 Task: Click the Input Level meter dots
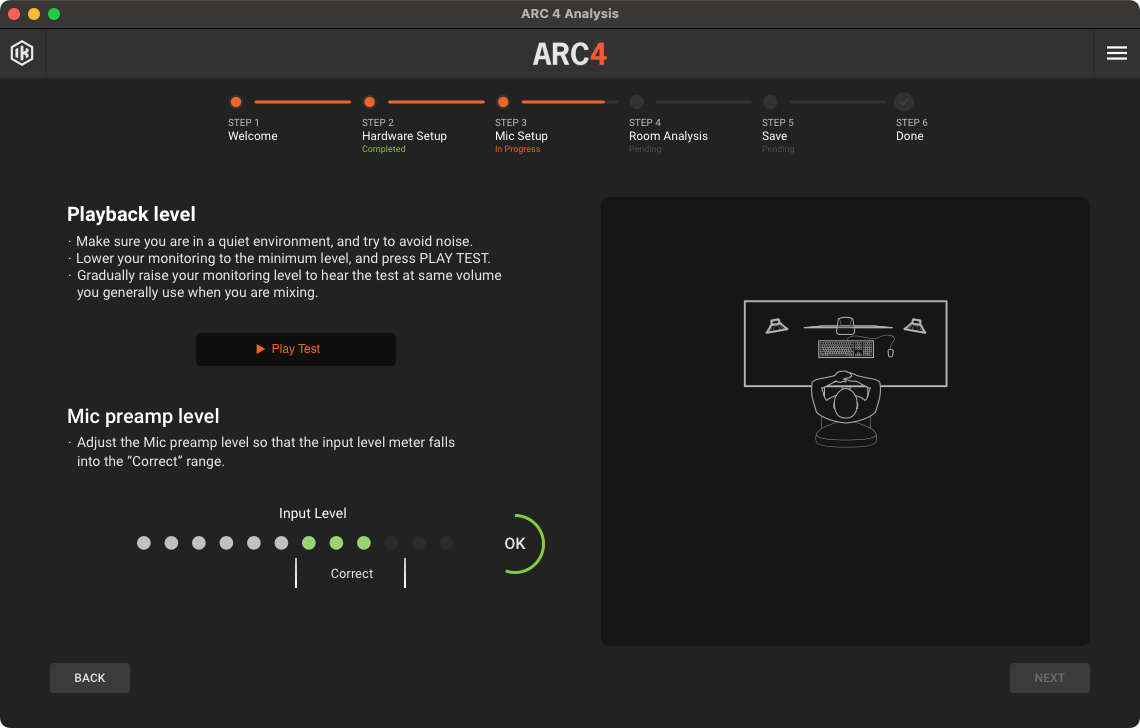(295, 543)
